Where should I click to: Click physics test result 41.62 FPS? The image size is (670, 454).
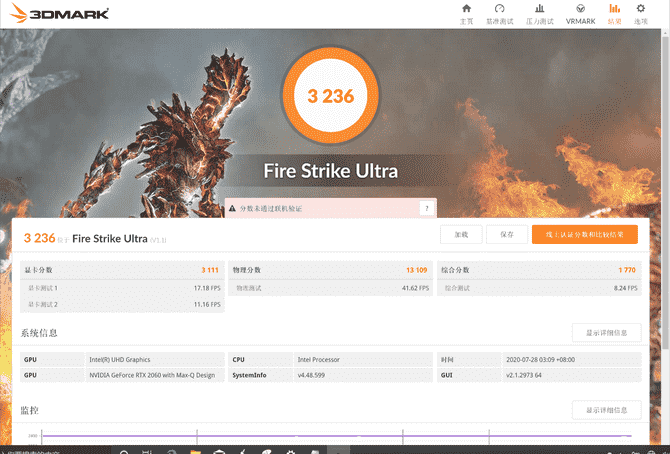click(415, 288)
